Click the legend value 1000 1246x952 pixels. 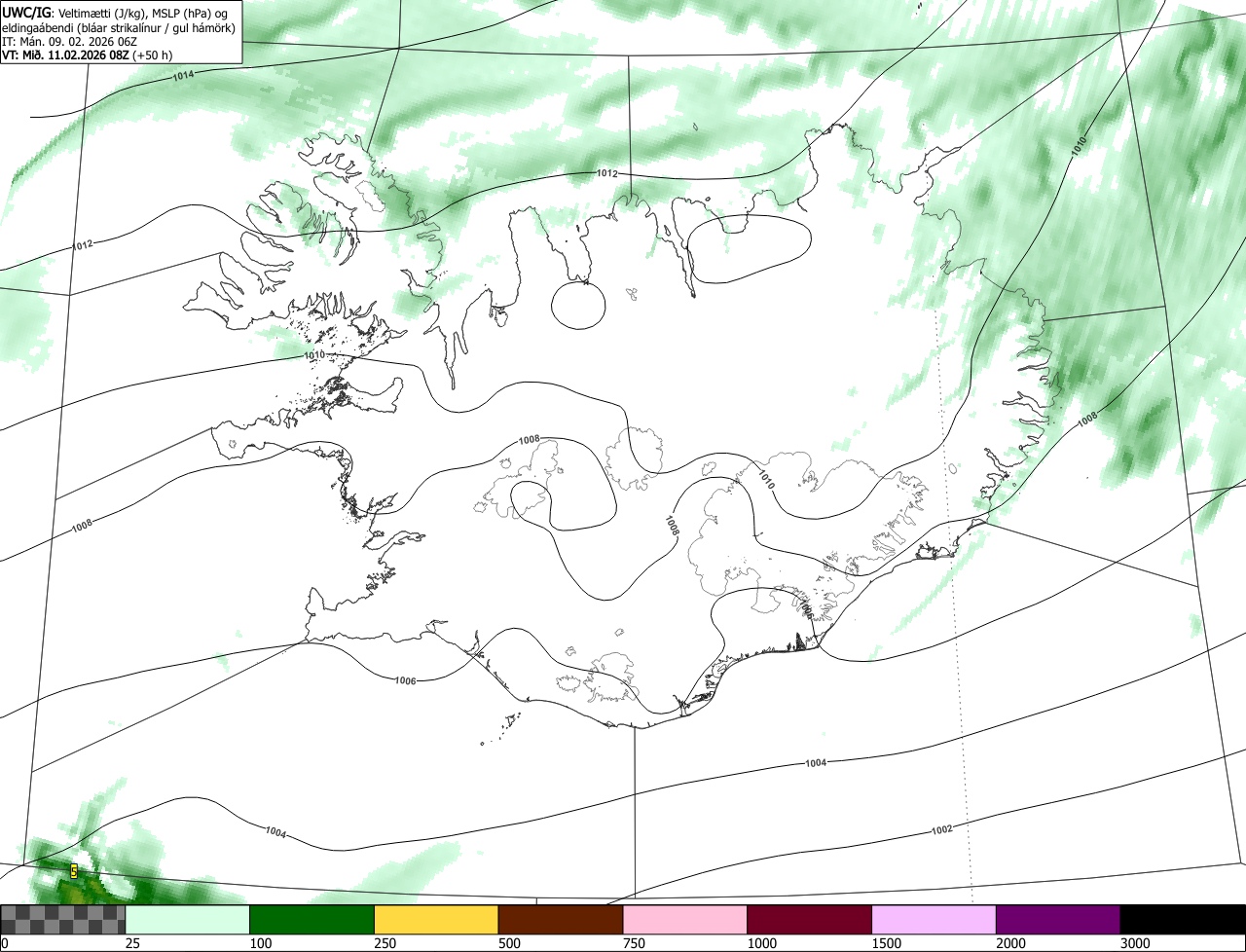761,943
